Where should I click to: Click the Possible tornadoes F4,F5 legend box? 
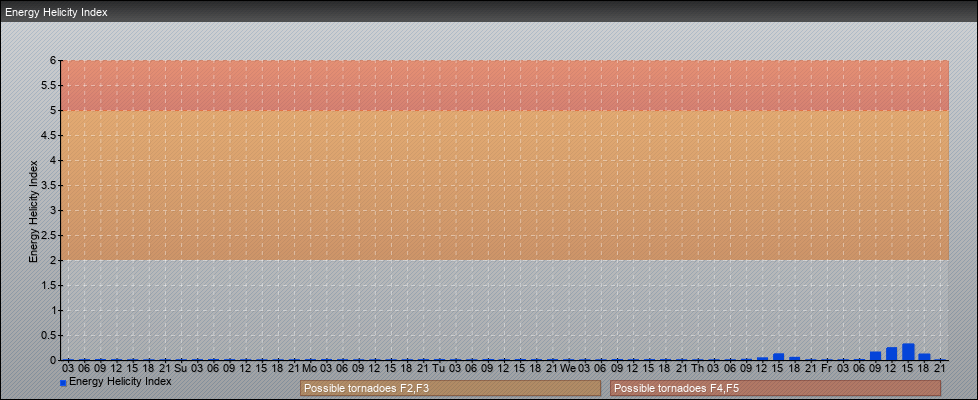click(775, 388)
